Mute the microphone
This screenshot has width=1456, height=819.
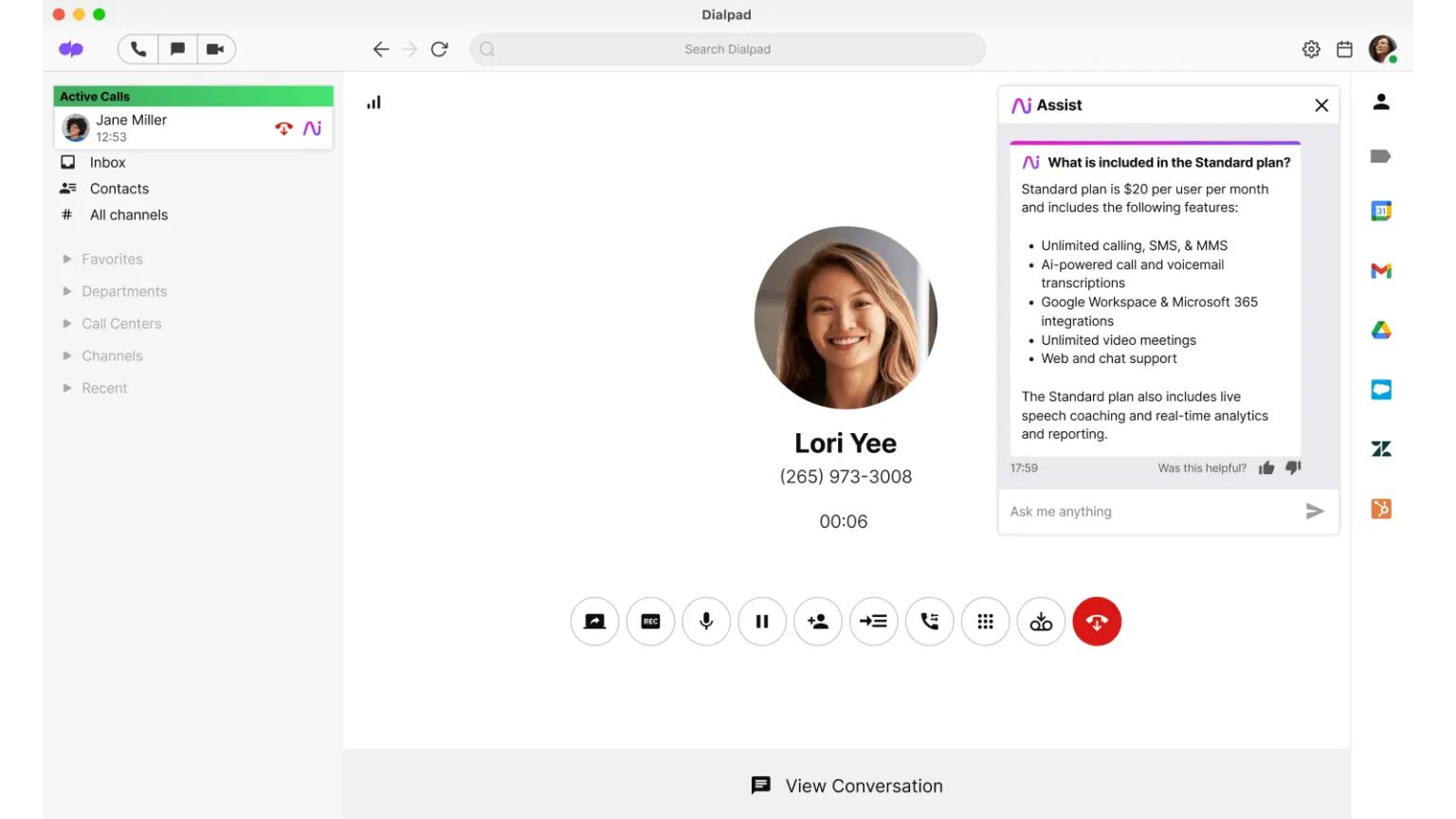(x=706, y=622)
